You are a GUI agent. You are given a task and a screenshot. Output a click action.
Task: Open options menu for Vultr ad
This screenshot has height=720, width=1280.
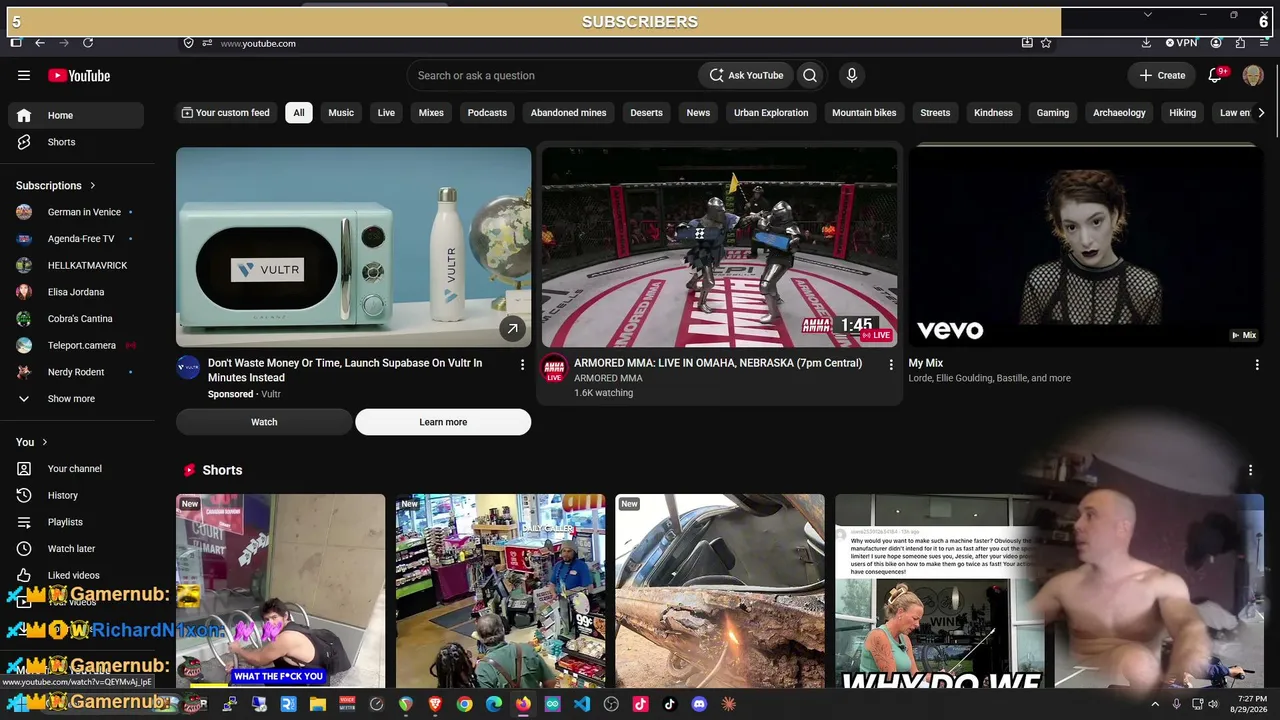pyautogui.click(x=522, y=365)
